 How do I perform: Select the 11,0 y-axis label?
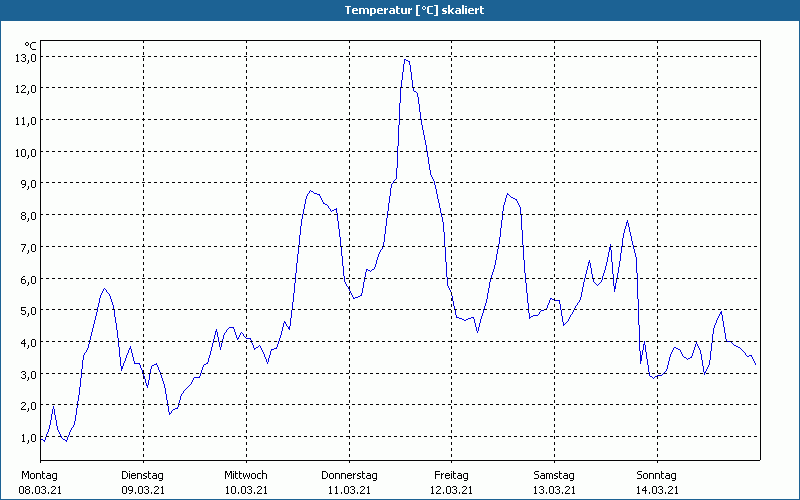tap(26, 121)
